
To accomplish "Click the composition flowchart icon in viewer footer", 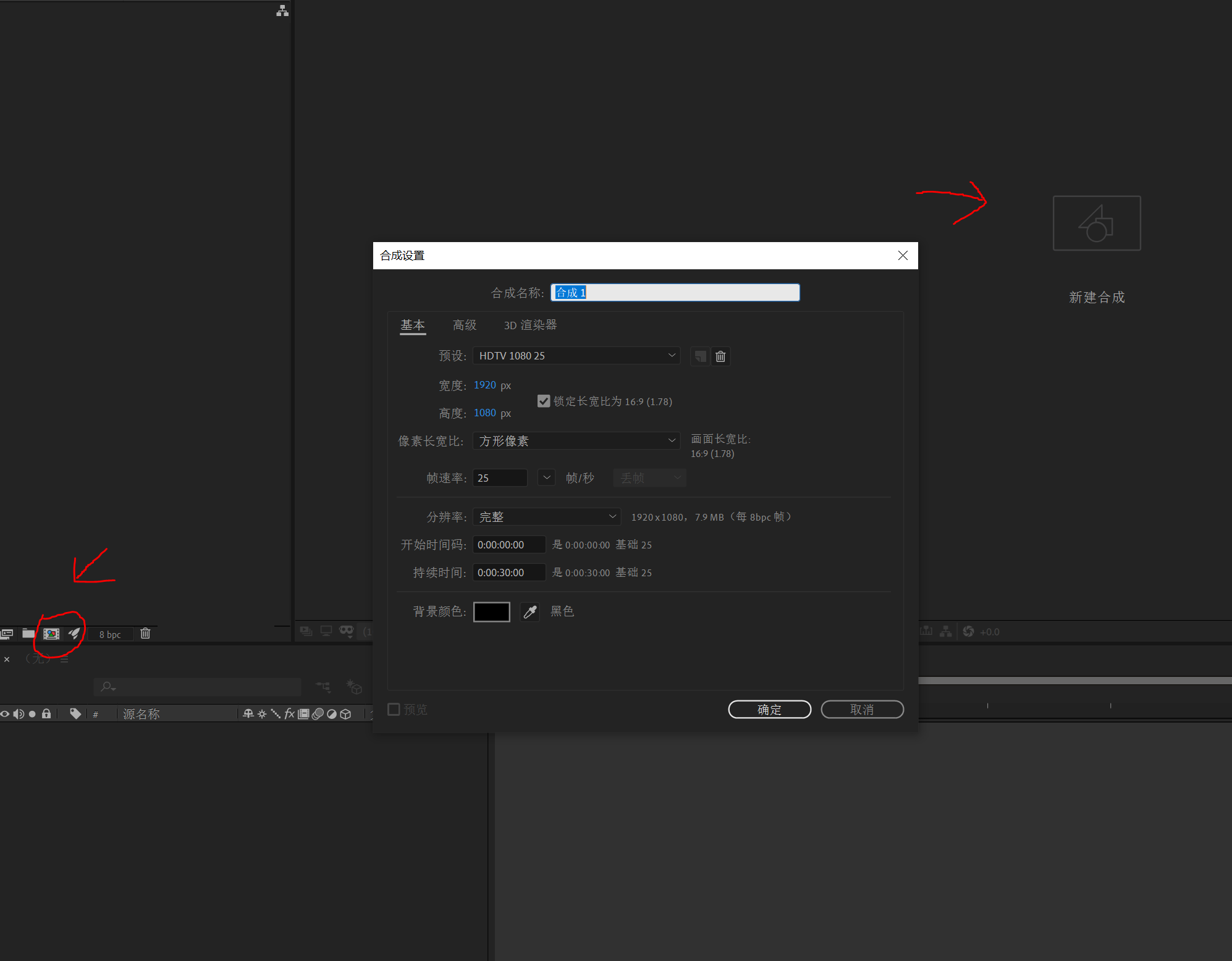I will pyautogui.click(x=946, y=631).
